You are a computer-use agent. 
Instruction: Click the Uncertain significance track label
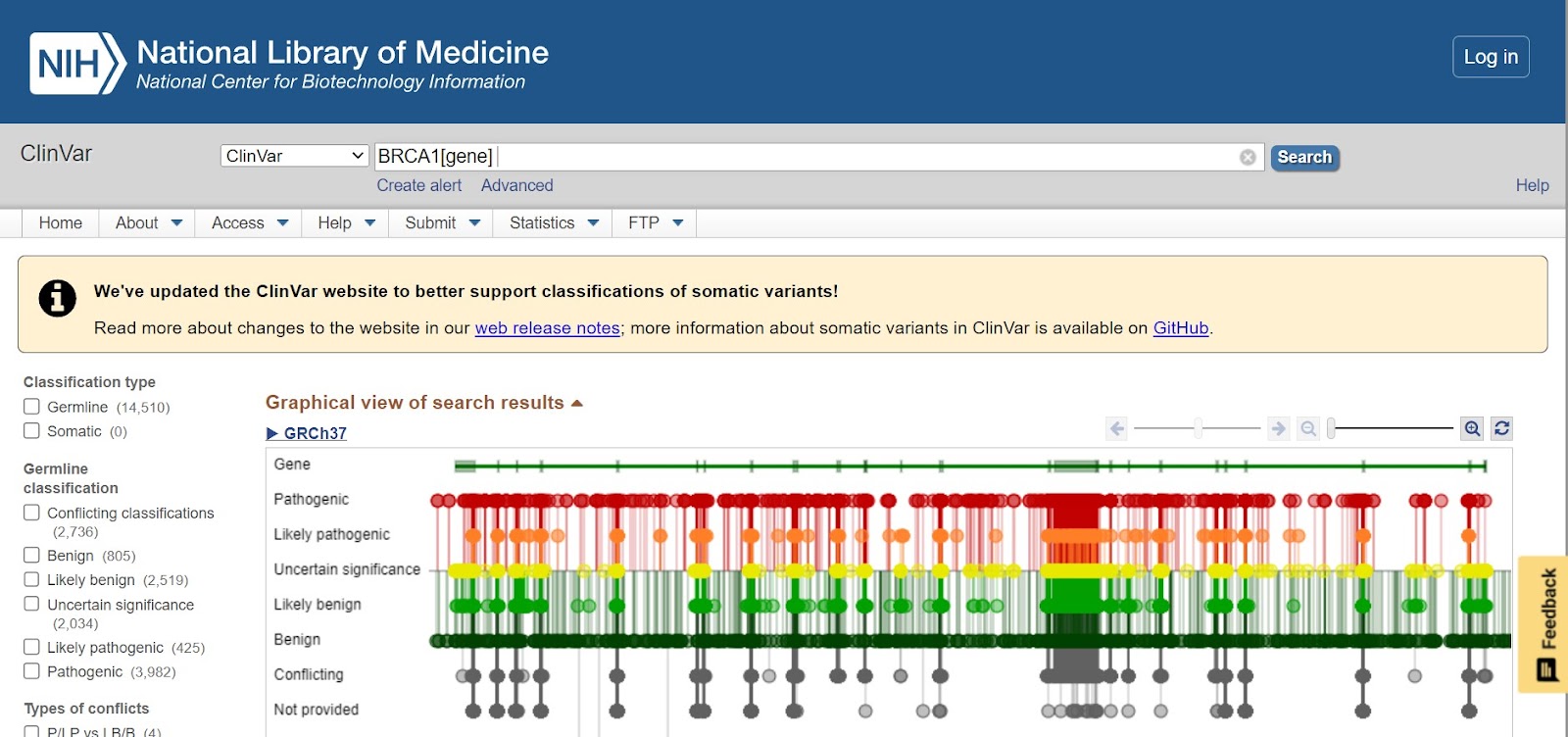click(x=347, y=569)
